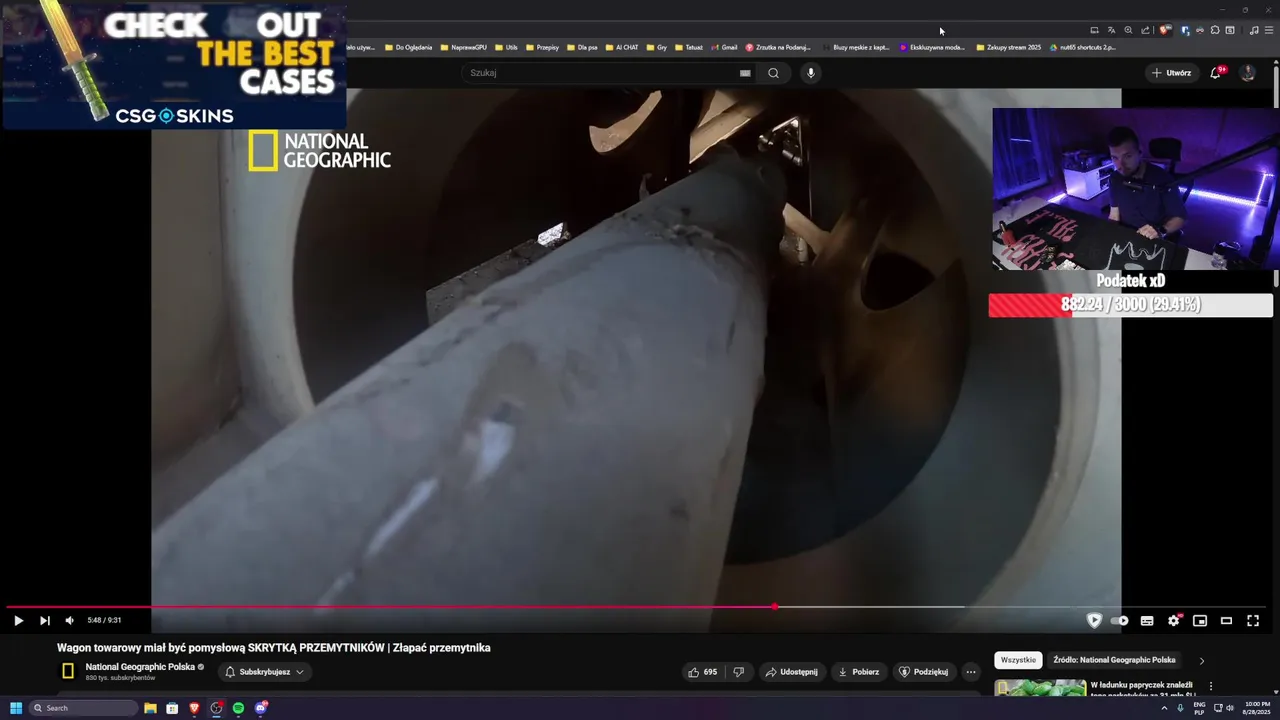
Task: Click the National Geographic channel avatar
Action: pyautogui.click(x=68, y=671)
